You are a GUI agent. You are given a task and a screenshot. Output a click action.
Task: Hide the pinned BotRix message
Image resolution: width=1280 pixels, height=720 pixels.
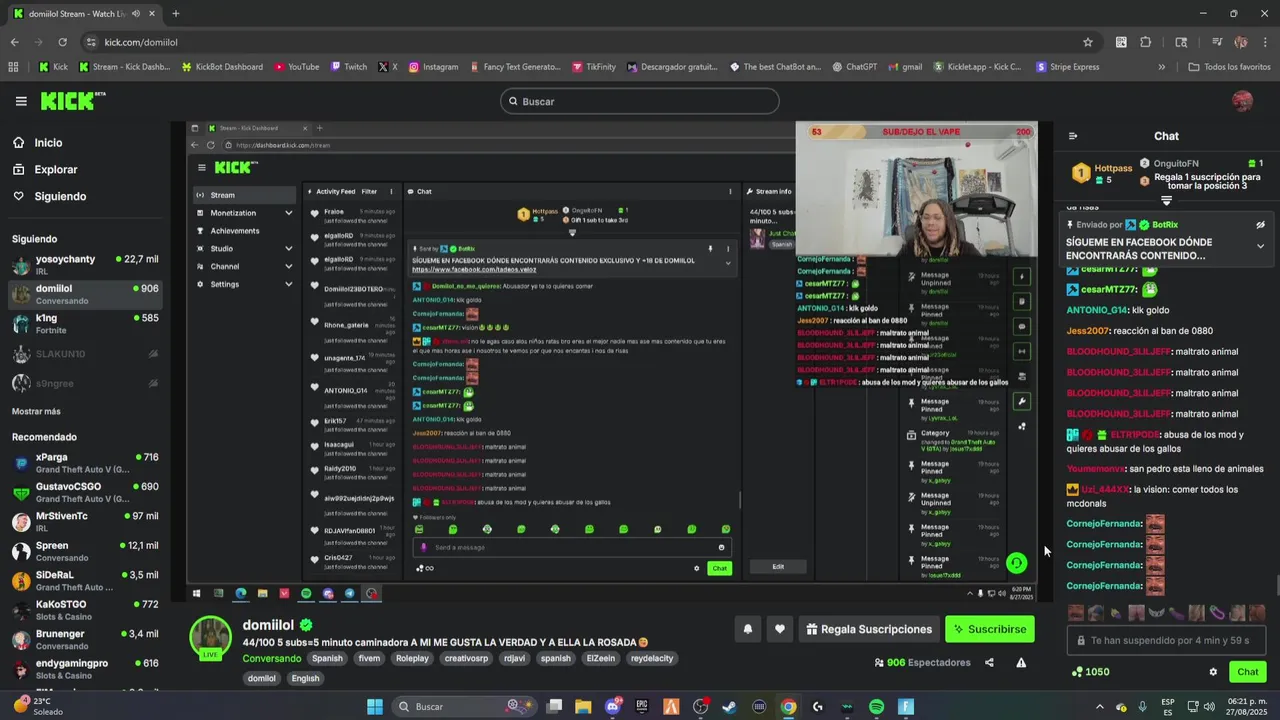[1260, 225]
